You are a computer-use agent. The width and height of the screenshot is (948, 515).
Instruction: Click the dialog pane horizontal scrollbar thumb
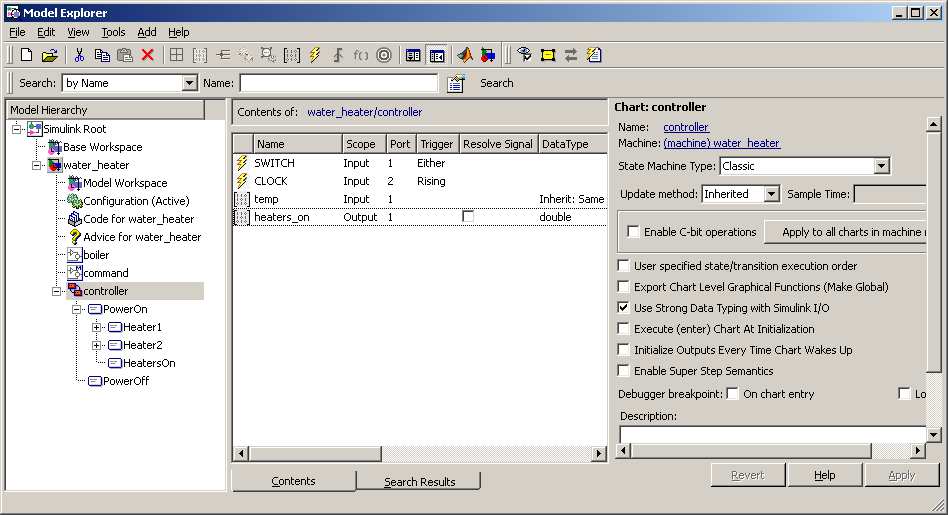click(x=751, y=450)
